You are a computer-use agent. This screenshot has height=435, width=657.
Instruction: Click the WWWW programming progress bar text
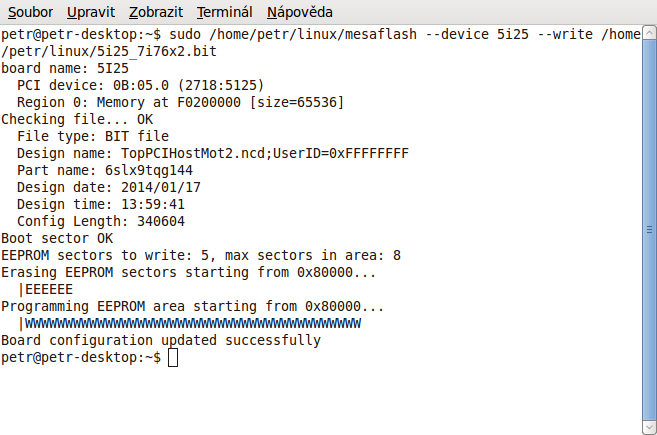[190, 323]
